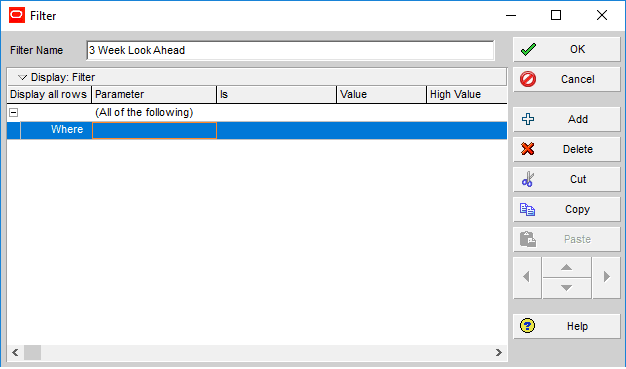Screen dimensions: 626x369
Task: Click the horizontal scrollbar thumb
Action: [x=32, y=353]
